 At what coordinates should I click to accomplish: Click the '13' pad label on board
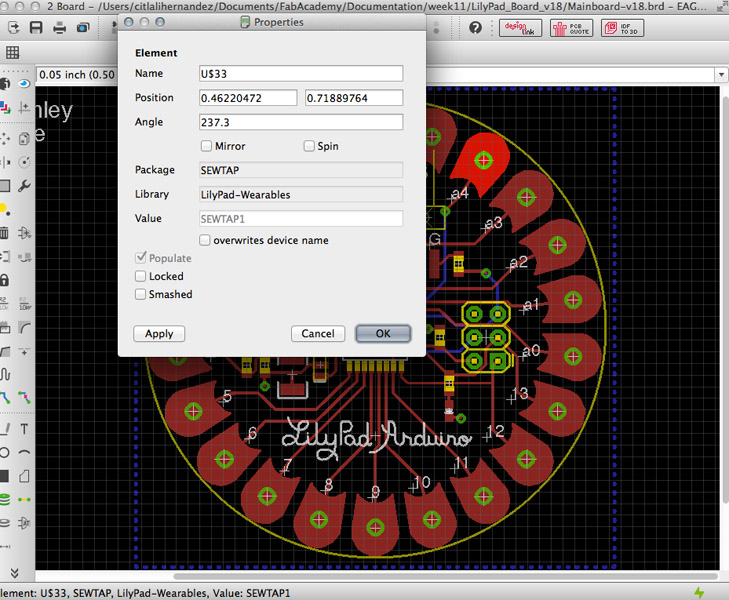[x=518, y=394]
